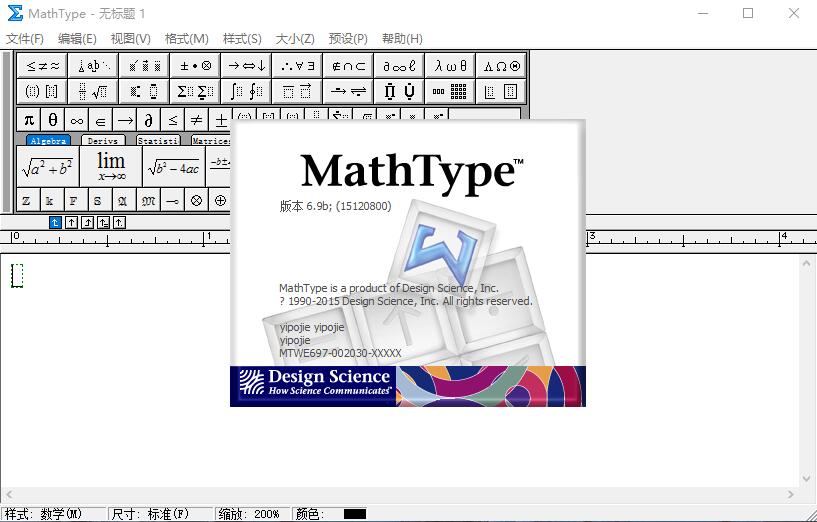Select the relational-aligned tab stop button
This screenshot has height=522, width=817.
tap(103, 222)
